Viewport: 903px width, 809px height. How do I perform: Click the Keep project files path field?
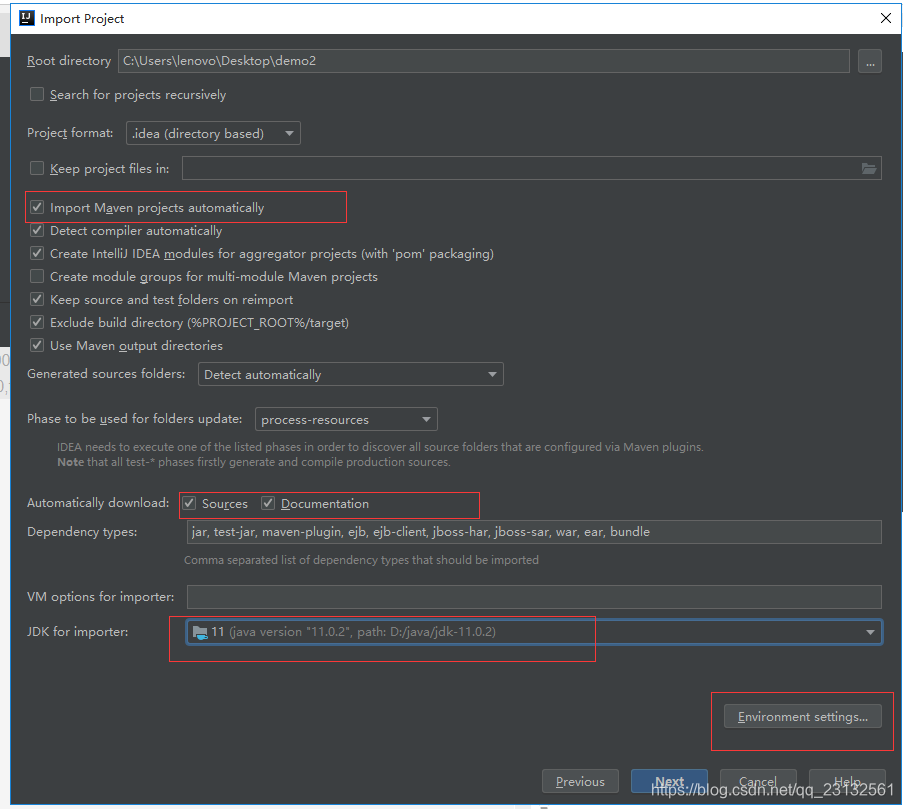click(532, 168)
